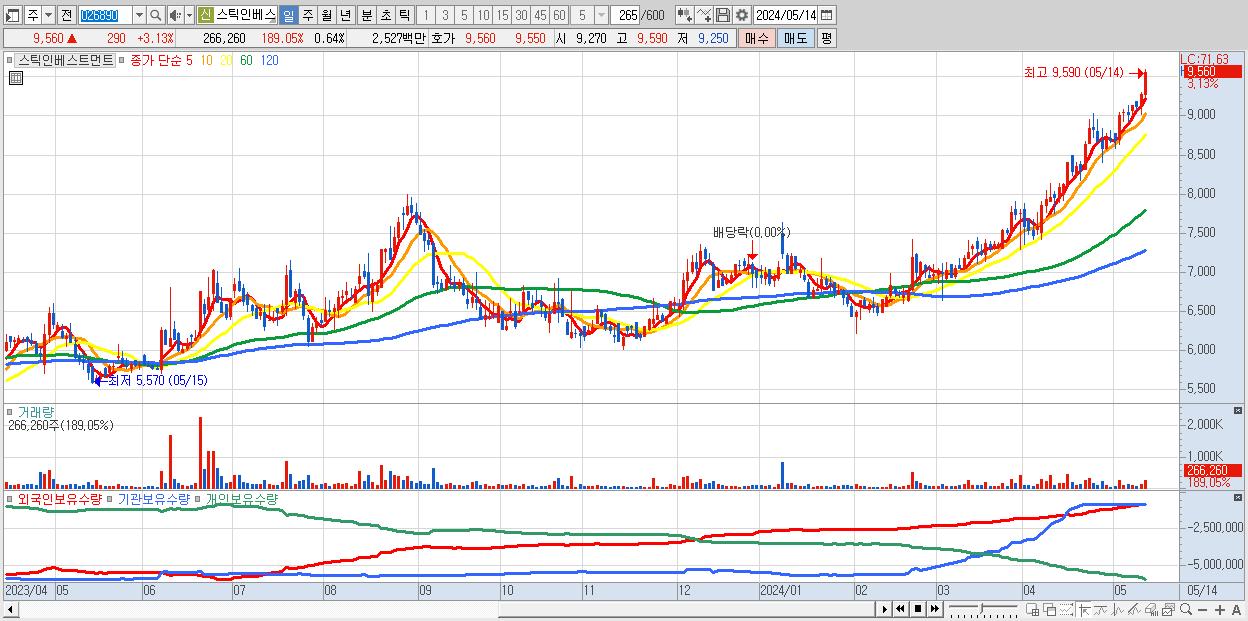Expand the stock code history dropdown
The height and width of the screenshot is (621, 1248).
click(139, 15)
